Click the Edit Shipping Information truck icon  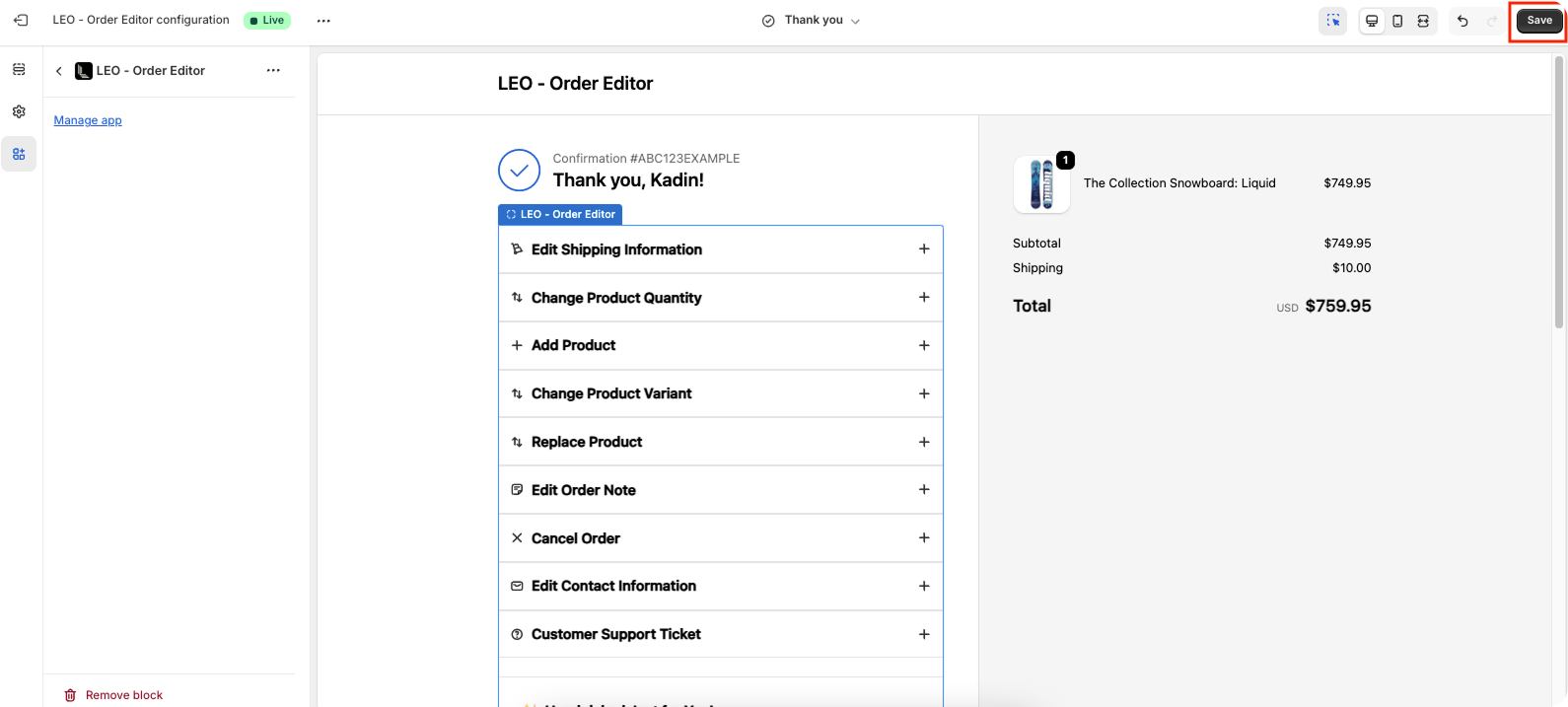pos(517,249)
